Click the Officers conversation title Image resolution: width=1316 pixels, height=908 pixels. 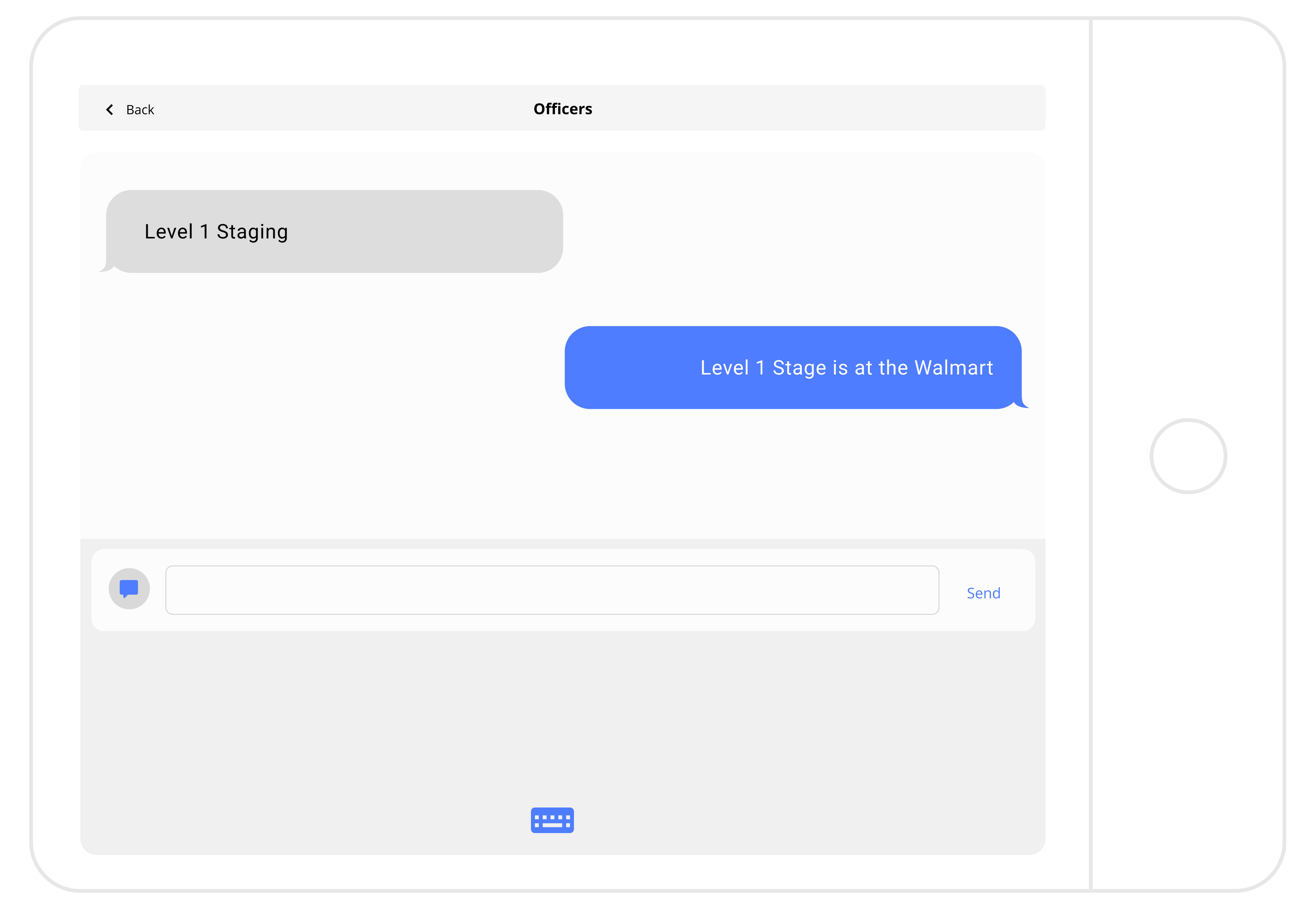562,109
